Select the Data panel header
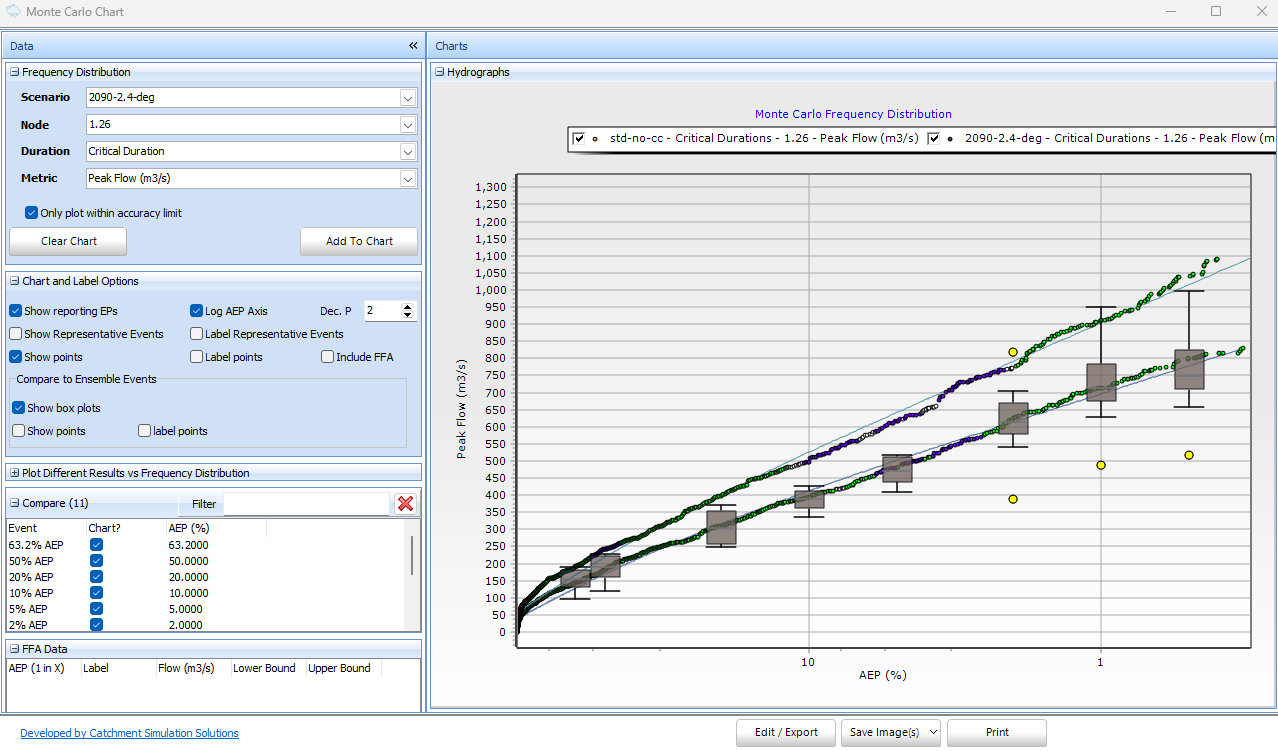This screenshot has width=1278, height=751. [21, 45]
